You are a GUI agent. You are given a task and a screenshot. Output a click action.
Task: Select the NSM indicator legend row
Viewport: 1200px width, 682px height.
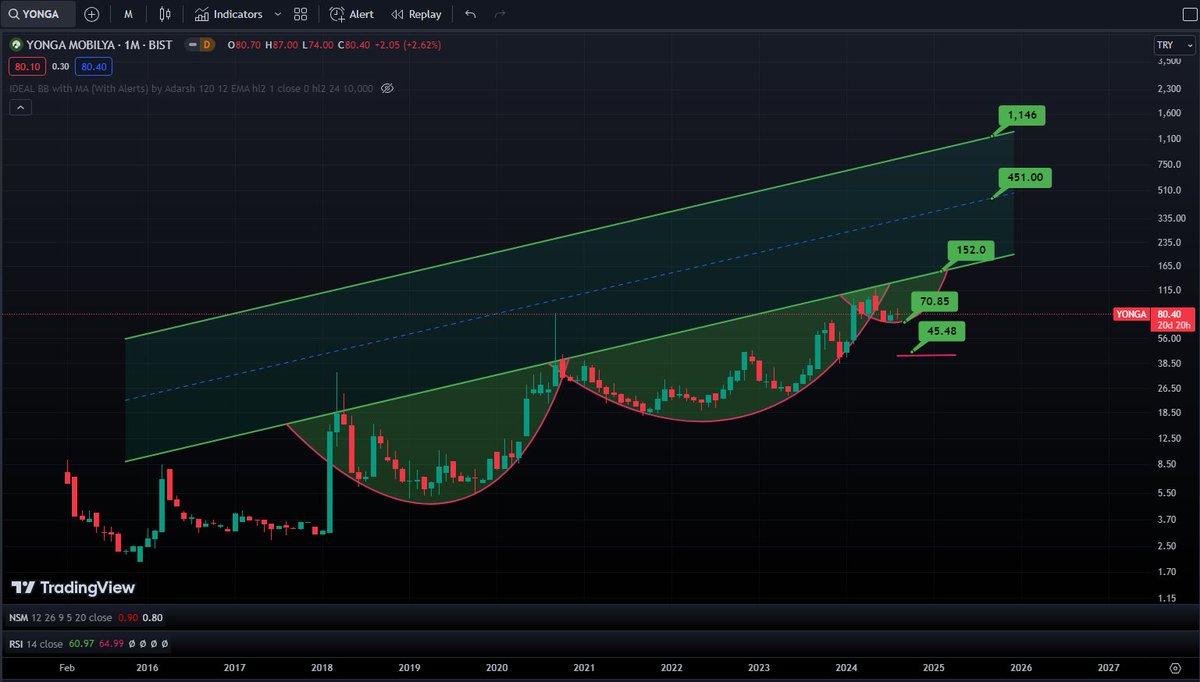pos(85,618)
